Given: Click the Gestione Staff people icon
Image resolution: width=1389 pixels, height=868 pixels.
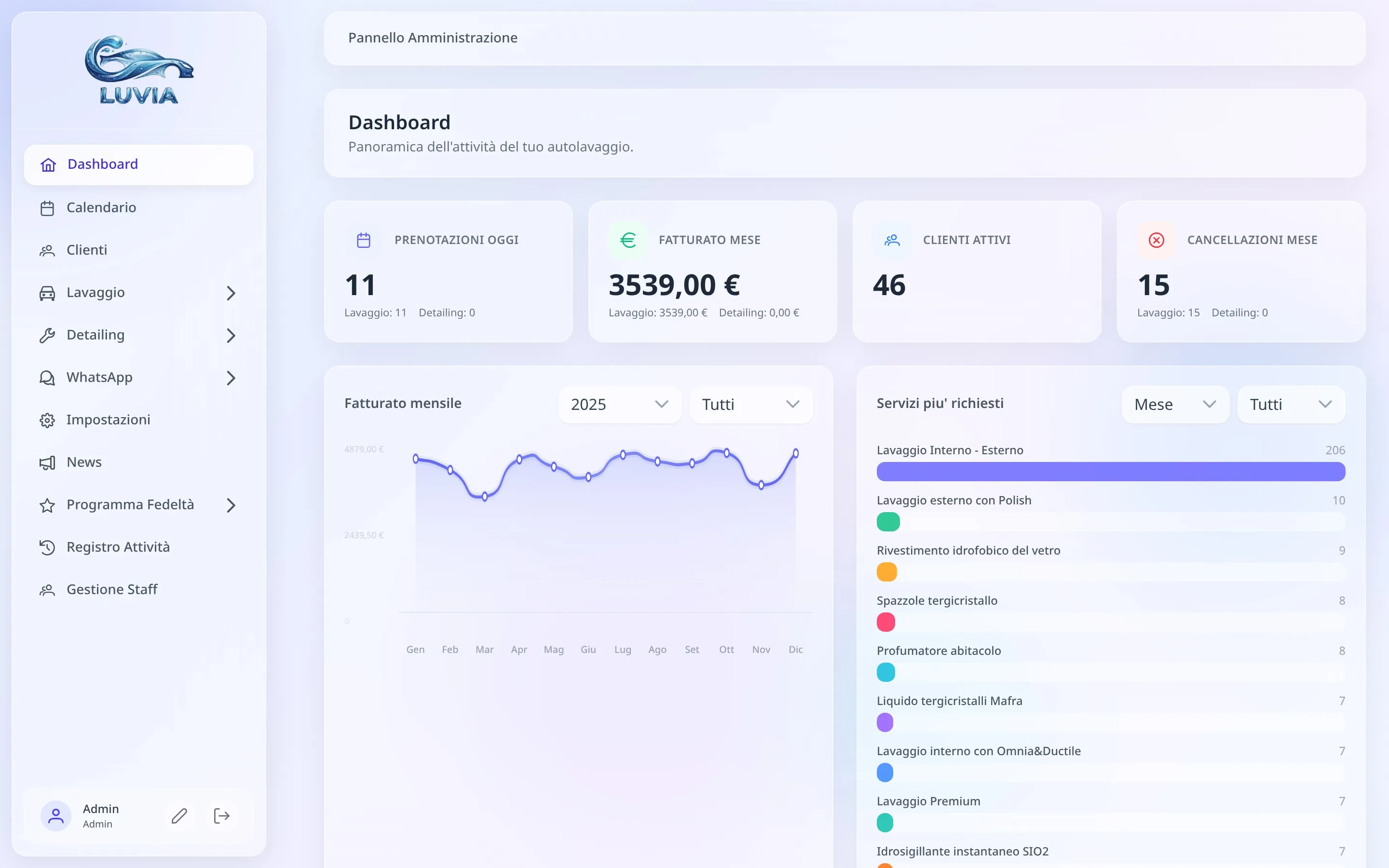Looking at the screenshot, I should point(47,590).
